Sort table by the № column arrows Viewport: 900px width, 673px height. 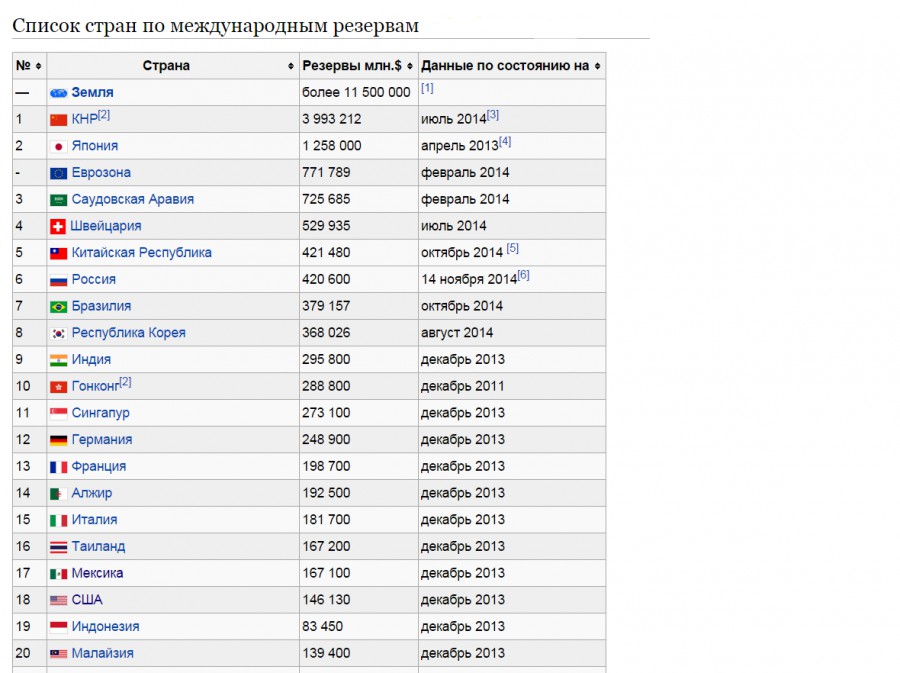[x=38, y=66]
